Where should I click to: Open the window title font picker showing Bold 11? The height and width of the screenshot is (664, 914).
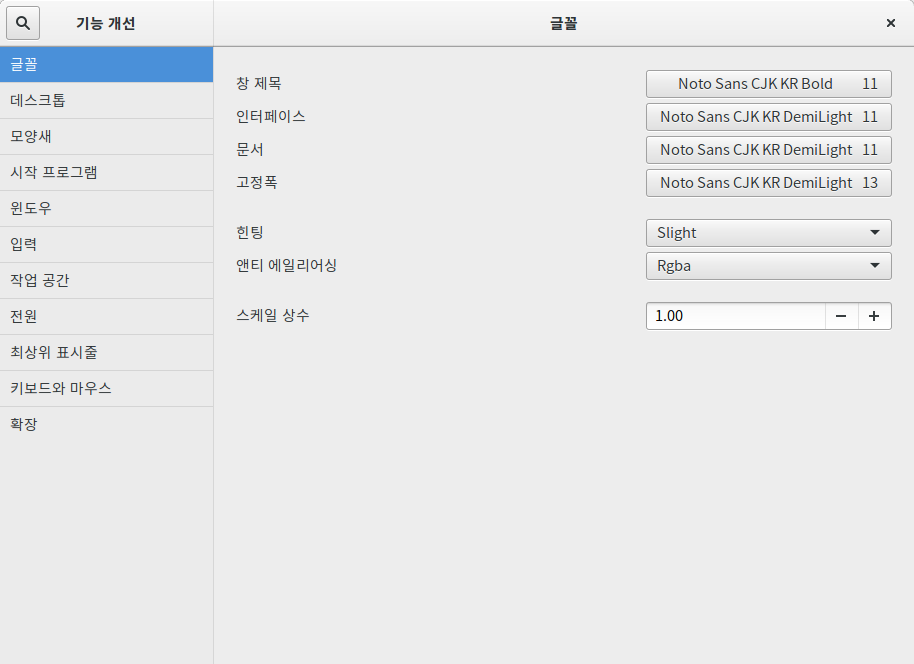768,84
